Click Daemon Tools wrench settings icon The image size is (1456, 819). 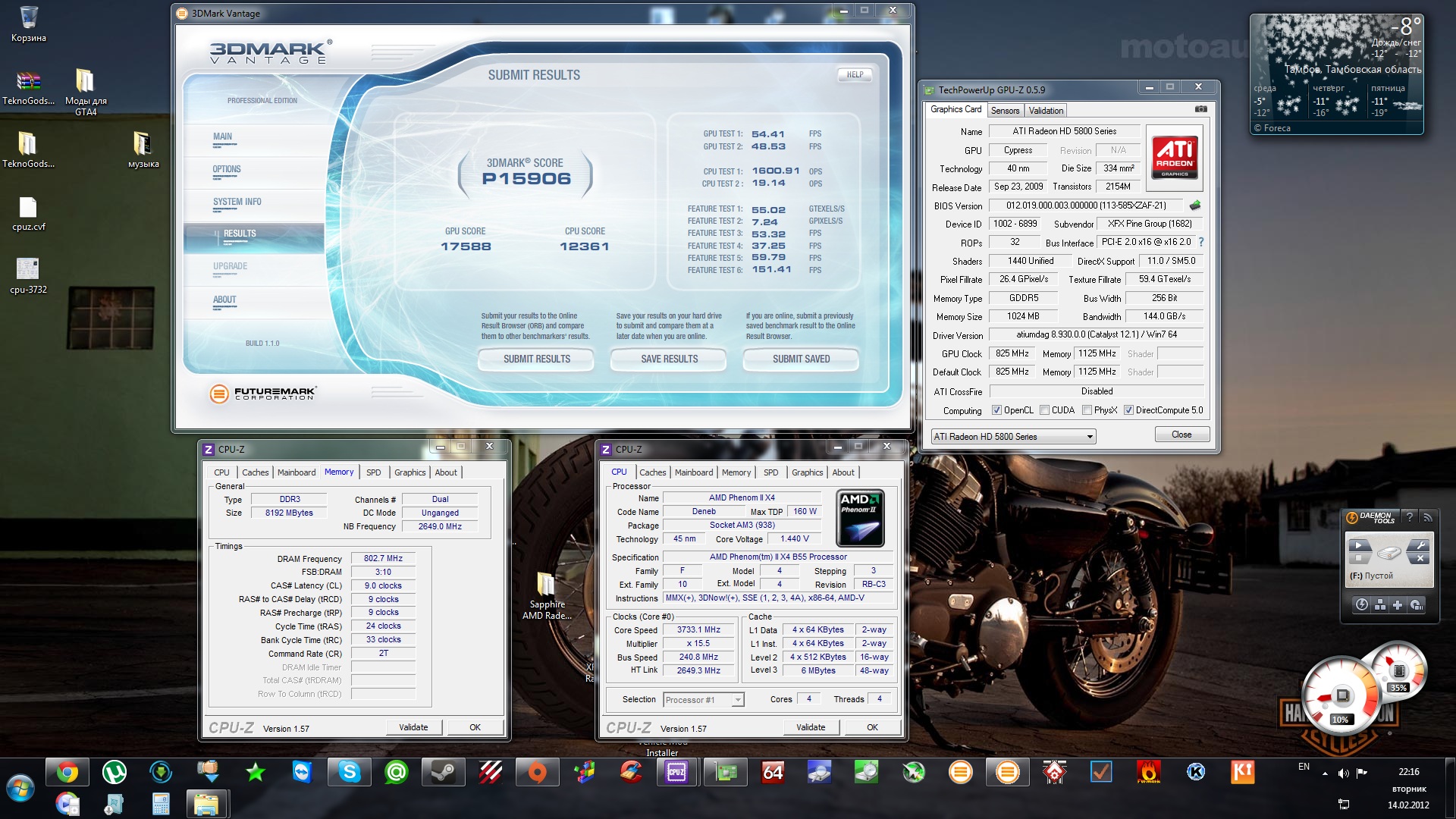tap(1420, 546)
